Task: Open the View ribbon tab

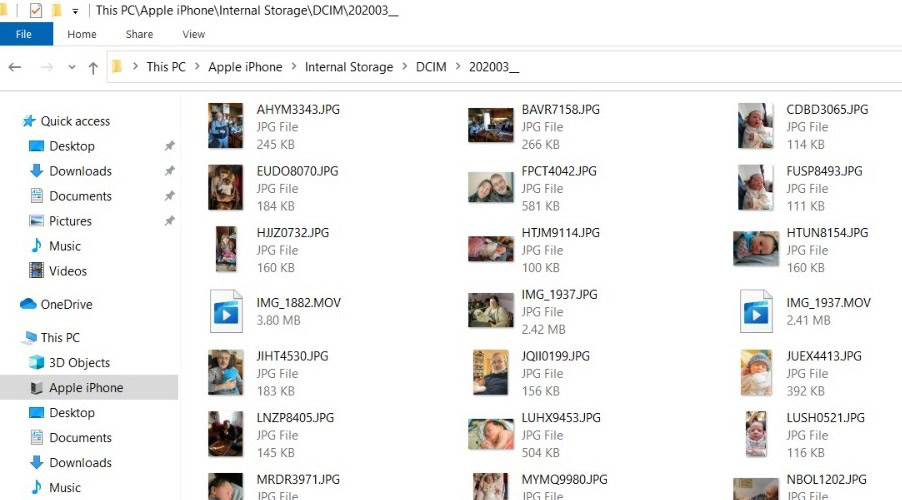Action: (x=193, y=34)
